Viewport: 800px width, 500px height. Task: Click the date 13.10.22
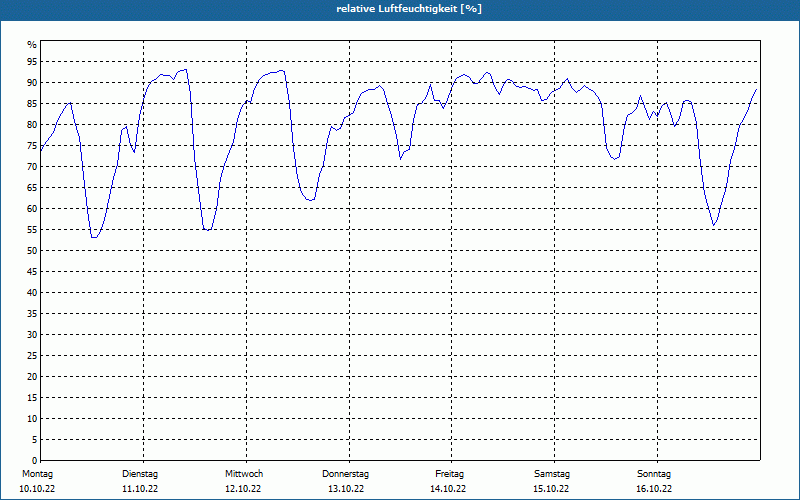coord(346,489)
